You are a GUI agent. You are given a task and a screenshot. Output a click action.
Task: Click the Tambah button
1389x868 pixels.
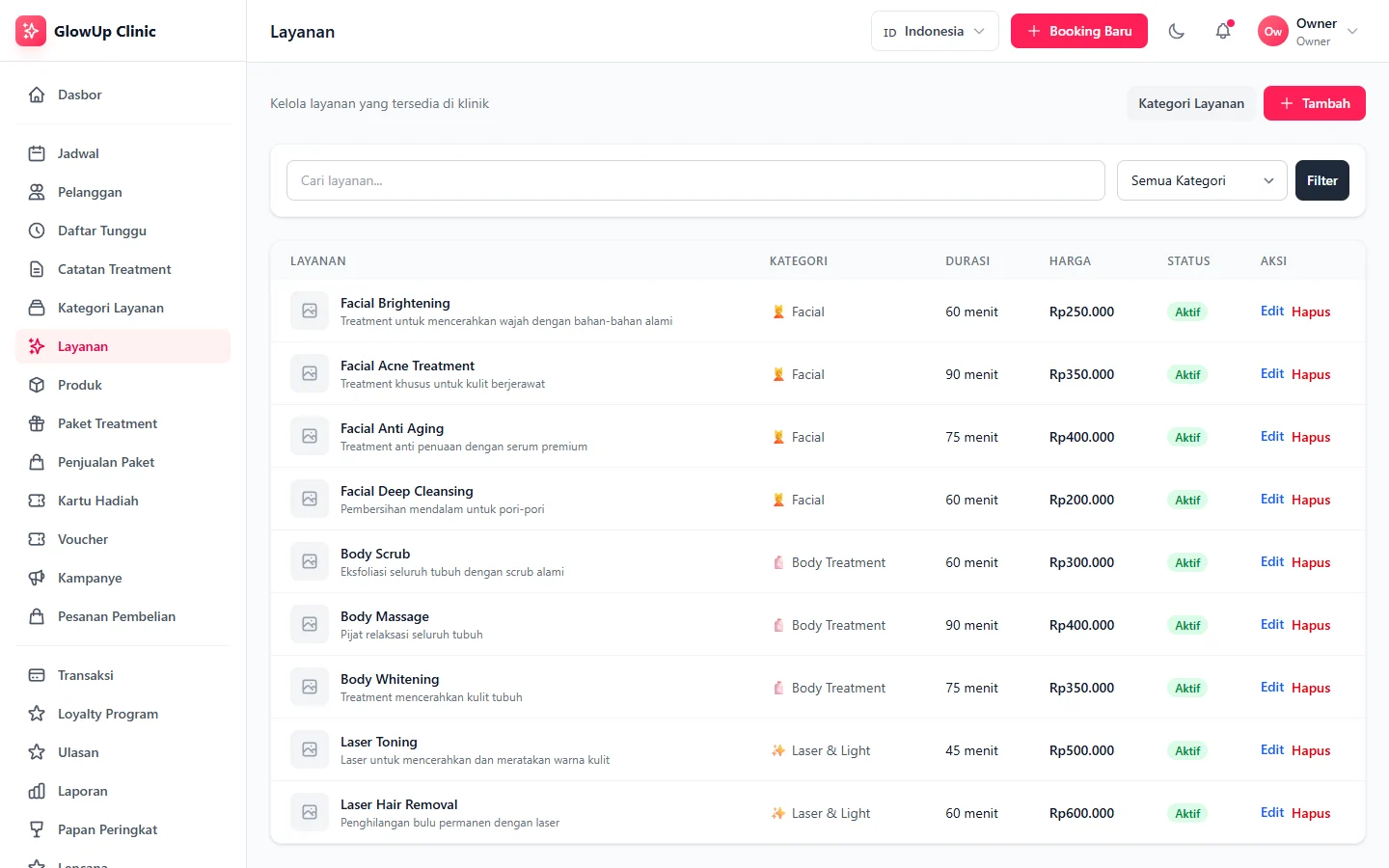pyautogui.click(x=1315, y=103)
